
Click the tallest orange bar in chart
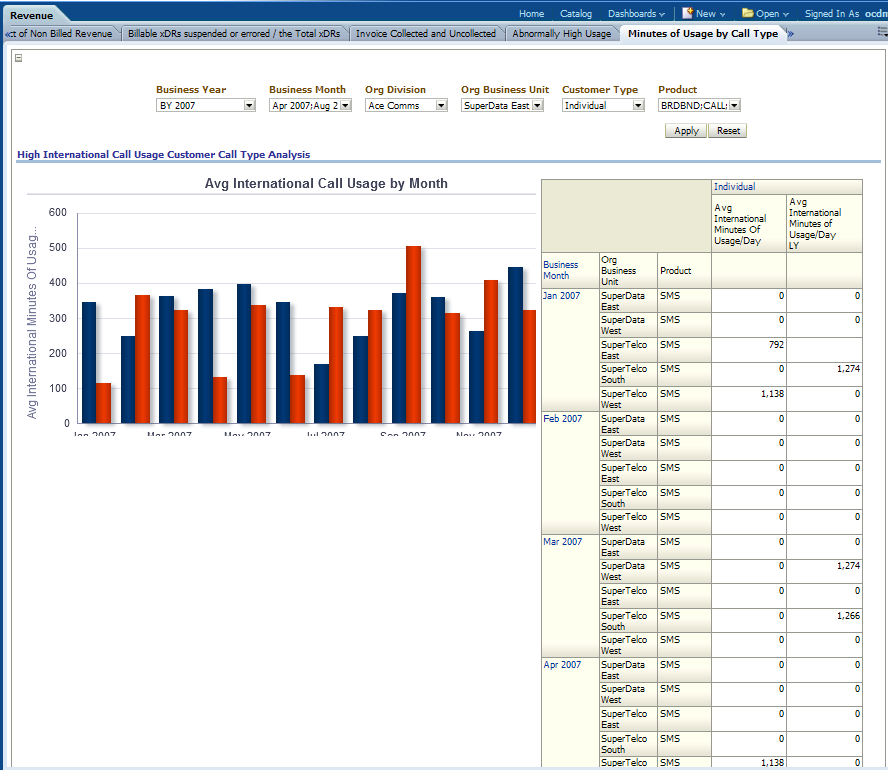(x=413, y=334)
